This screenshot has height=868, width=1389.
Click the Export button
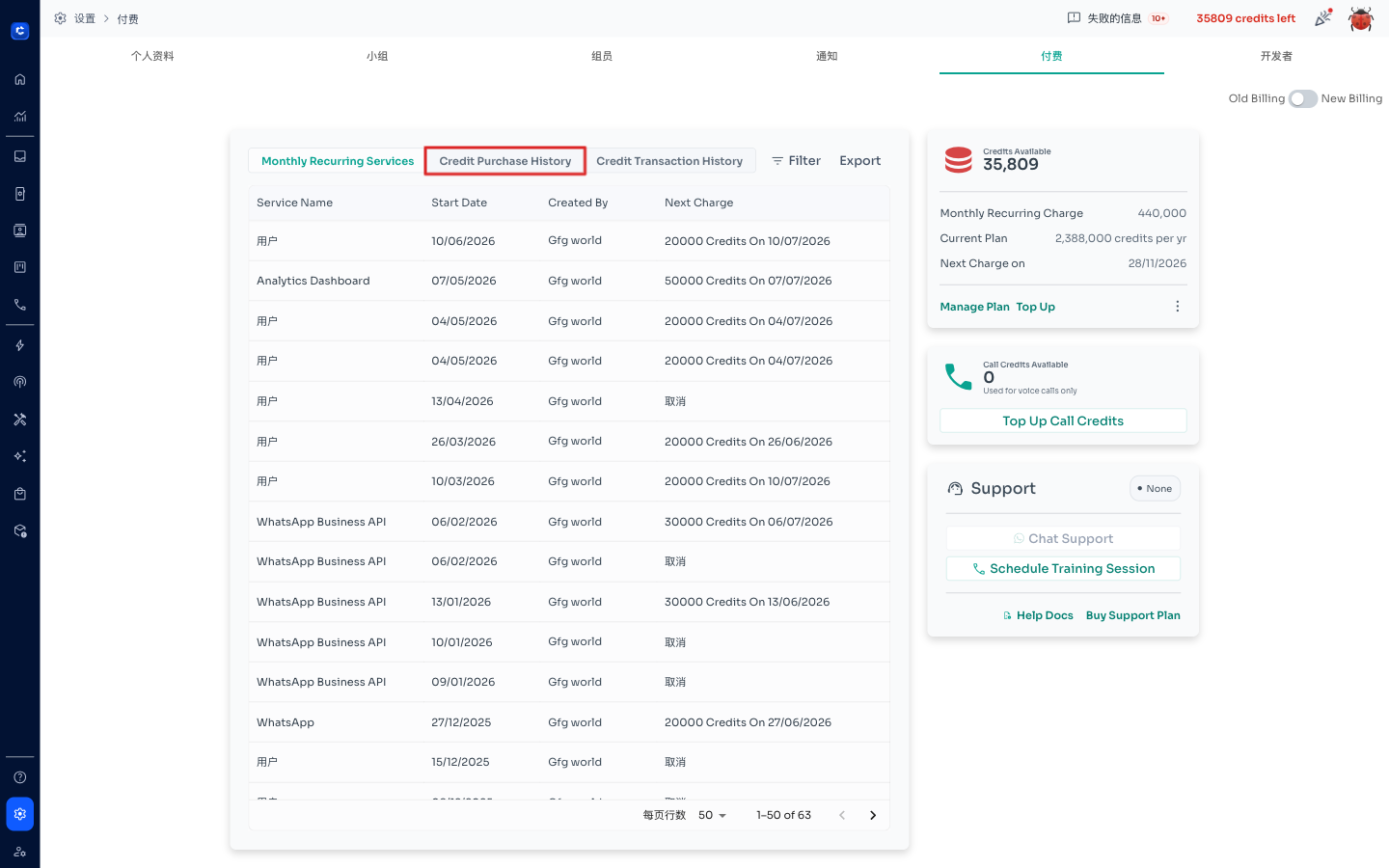(860, 161)
